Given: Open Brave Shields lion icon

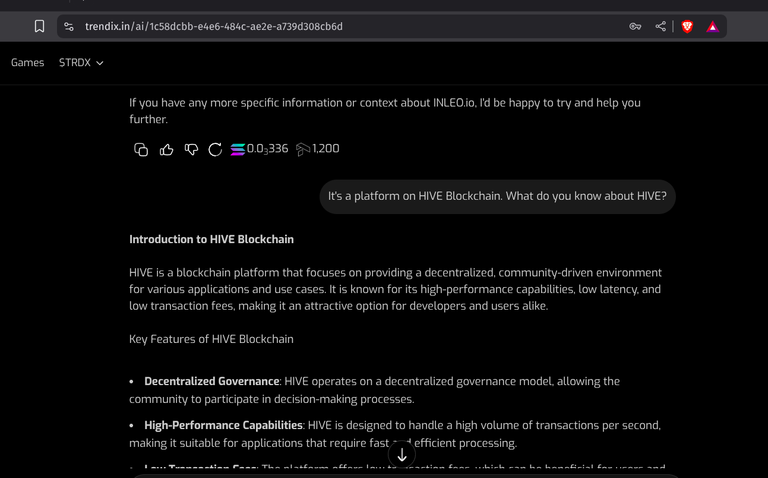Looking at the screenshot, I should point(687,26).
